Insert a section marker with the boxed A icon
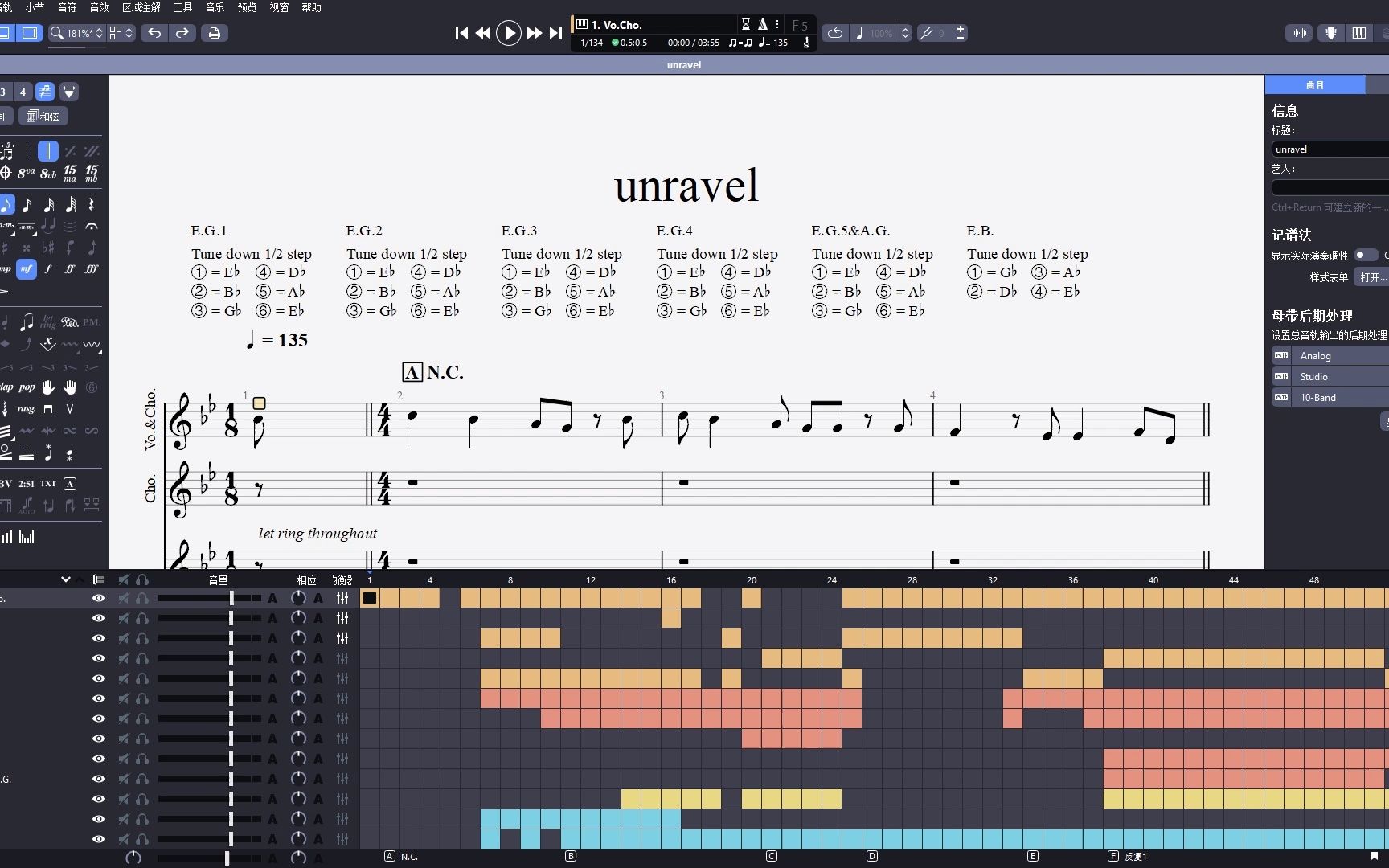Screen dimensions: 1389x868 pos(70,484)
